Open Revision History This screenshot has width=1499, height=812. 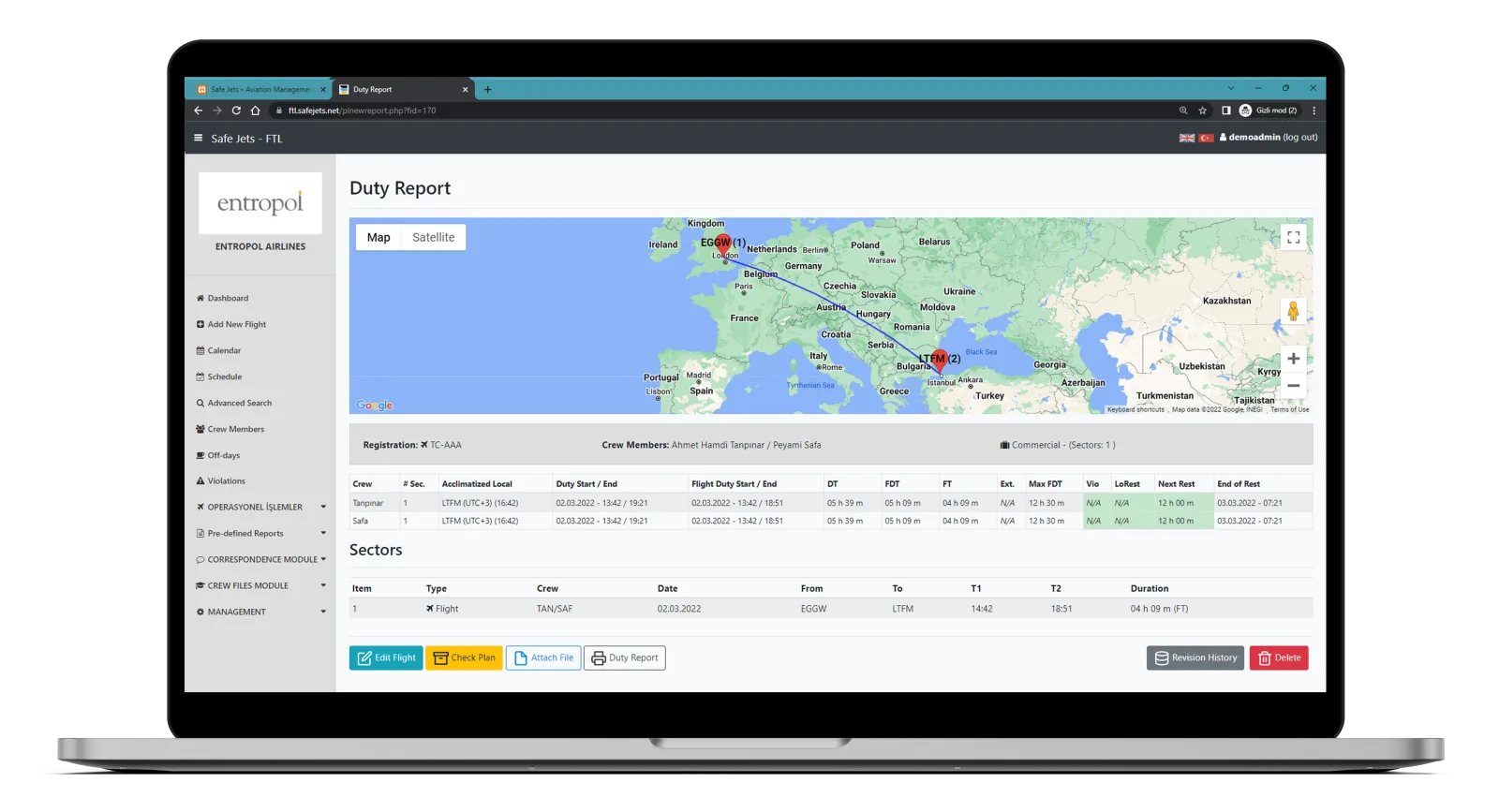(1195, 657)
